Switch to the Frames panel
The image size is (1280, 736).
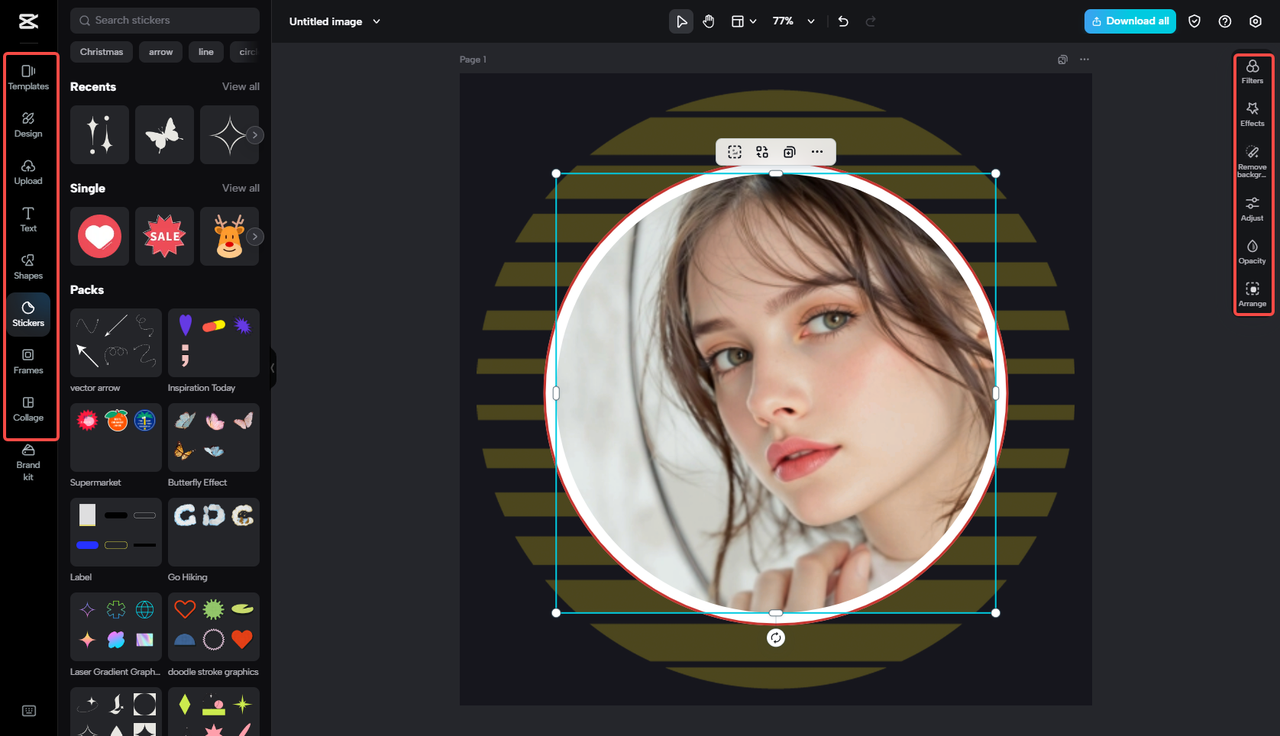(29, 361)
